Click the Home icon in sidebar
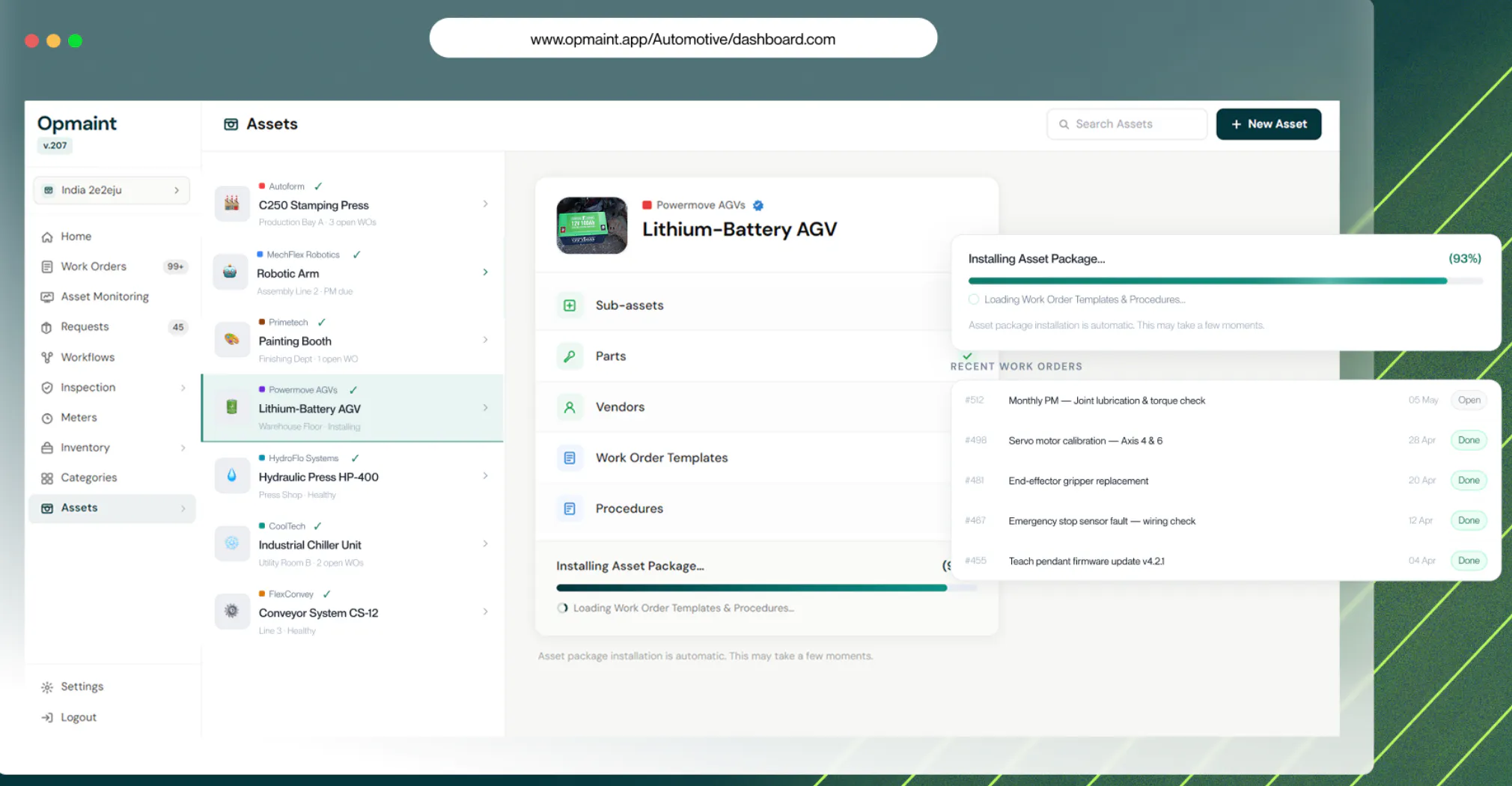The width and height of the screenshot is (1512, 786). 47,237
